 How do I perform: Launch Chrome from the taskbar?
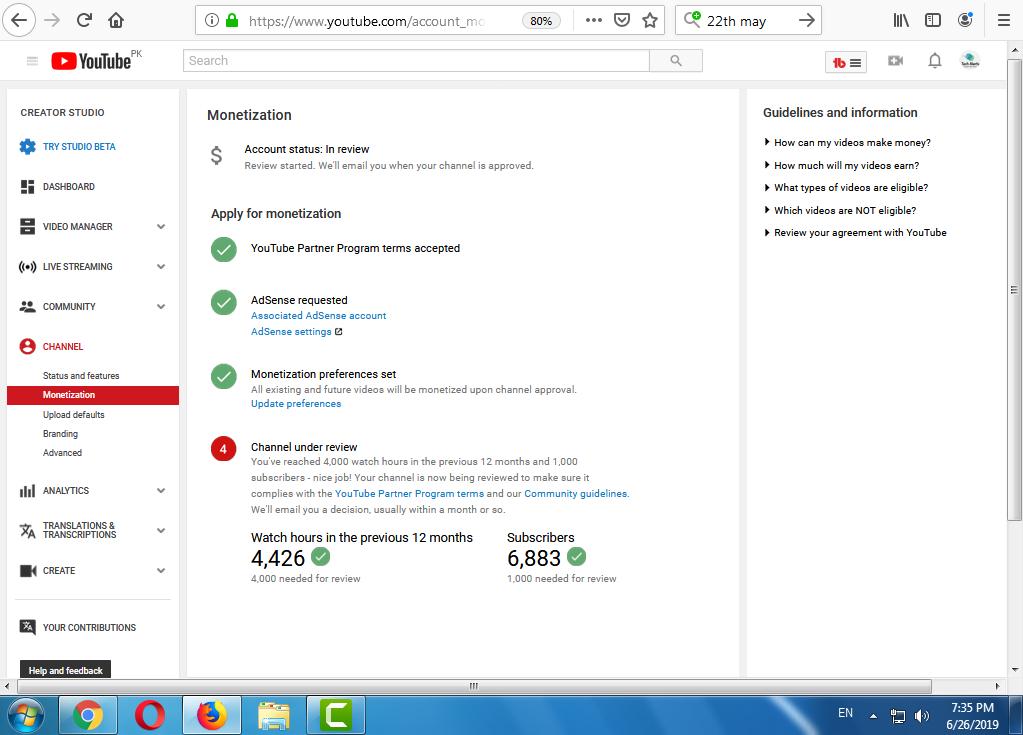click(88, 715)
